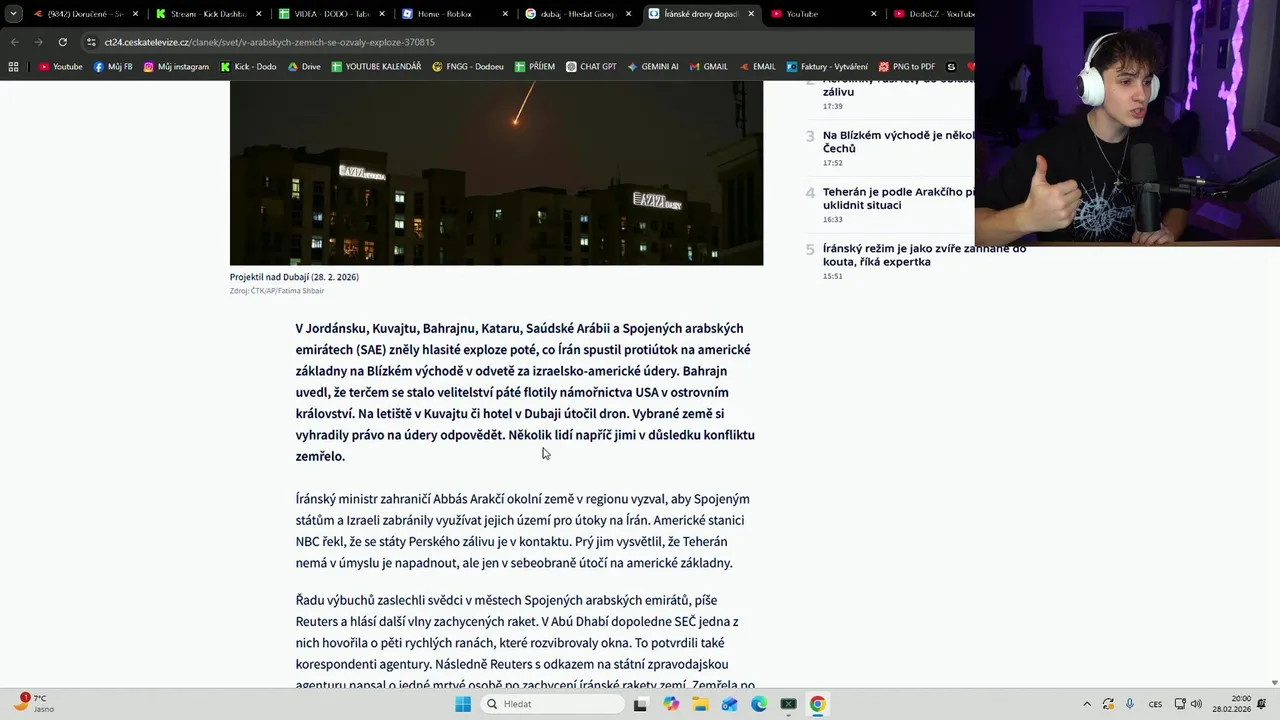The width and height of the screenshot is (1280, 720).
Task: Launch Copilot from the taskbar
Action: 671,704
